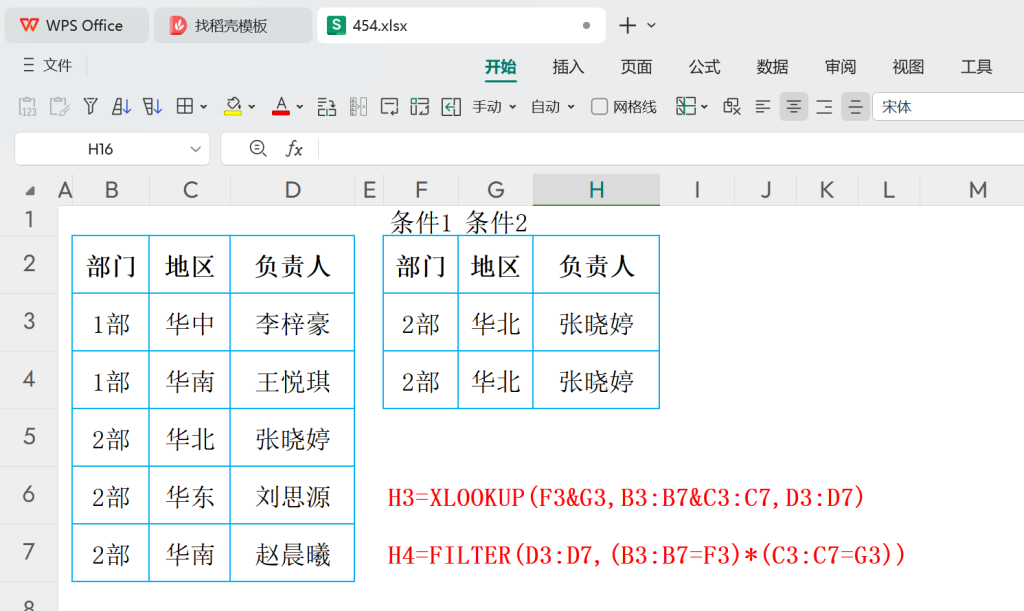This screenshot has width=1024, height=611.
Task: Click cell containing 王悦琪
Action: 293,380
